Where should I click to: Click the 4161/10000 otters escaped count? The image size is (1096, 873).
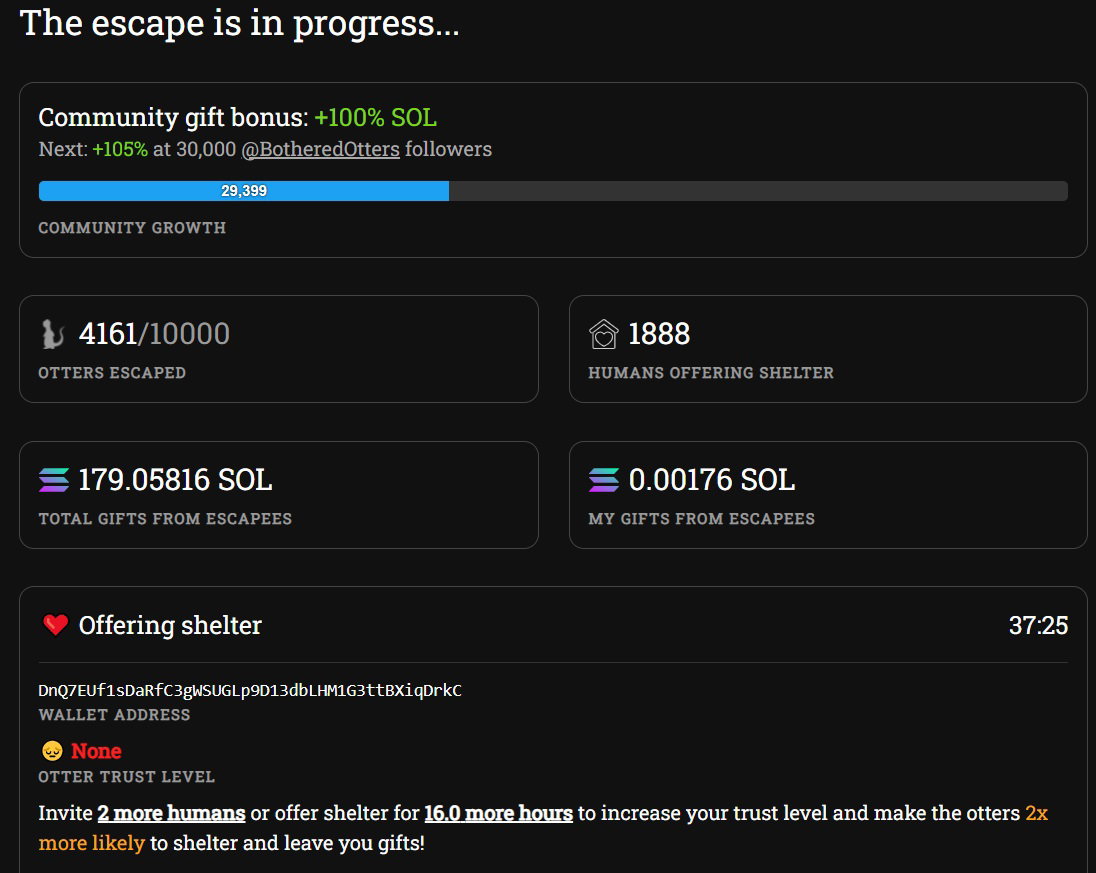[154, 334]
